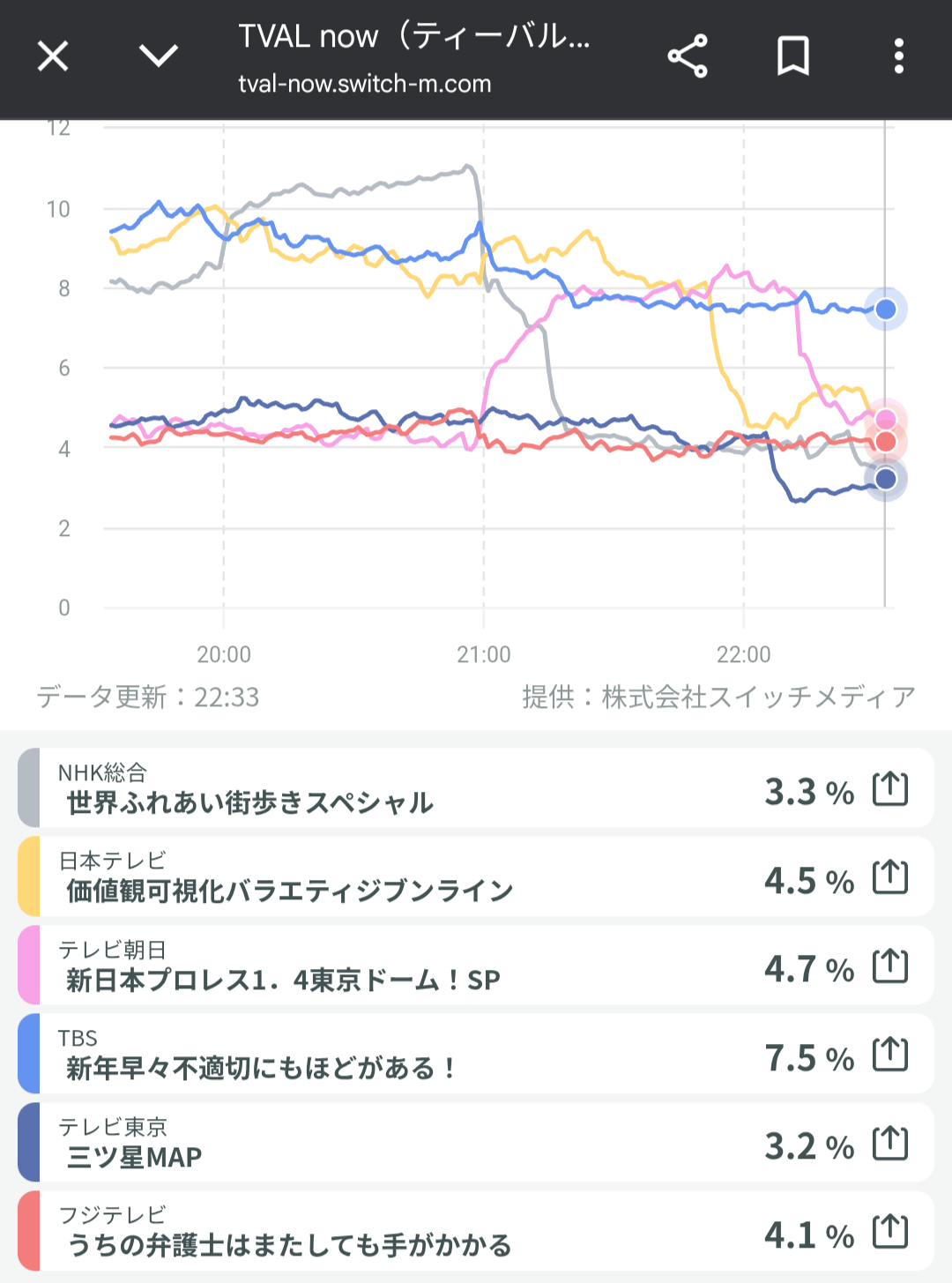Select the blue TBS data point on chart
952x1283 pixels.
(886, 310)
